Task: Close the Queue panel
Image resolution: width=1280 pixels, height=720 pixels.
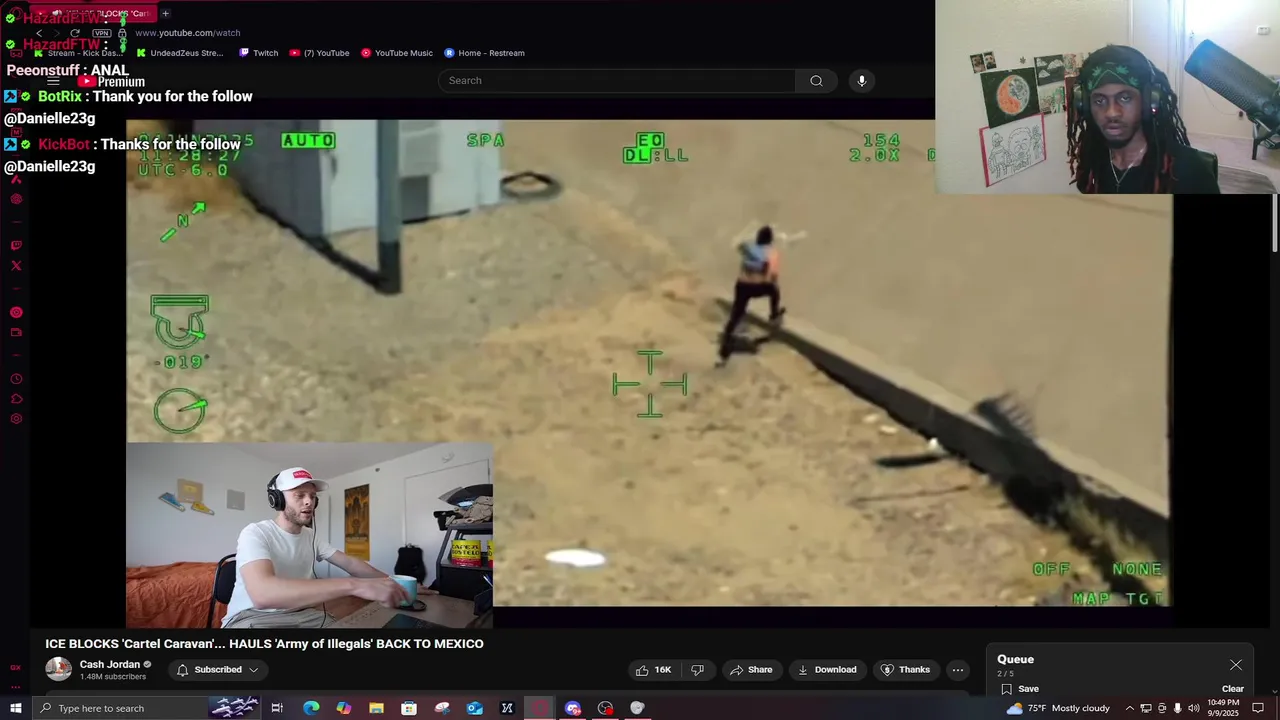Action: point(1236,665)
